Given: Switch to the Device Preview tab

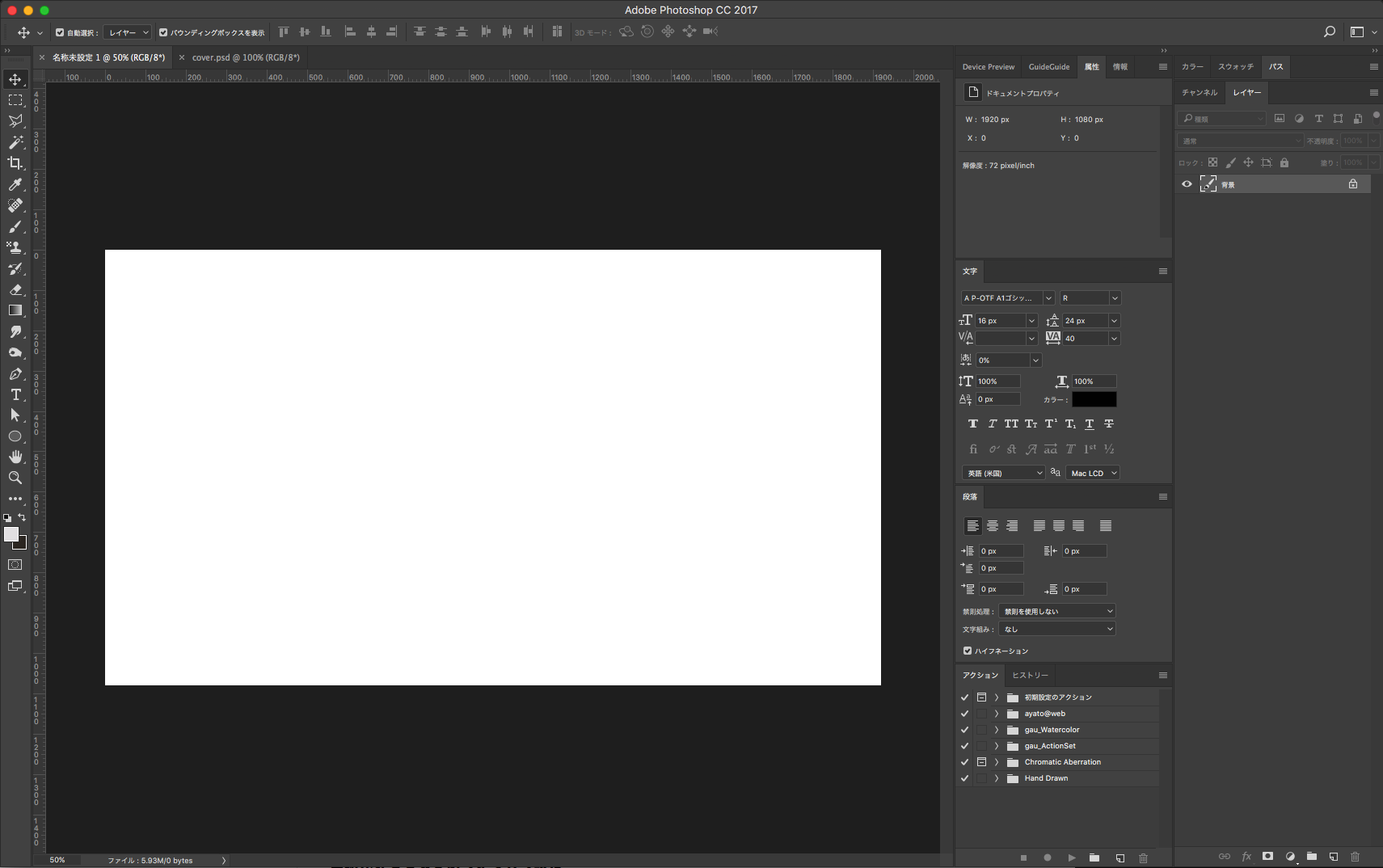Looking at the screenshot, I should coord(988,67).
